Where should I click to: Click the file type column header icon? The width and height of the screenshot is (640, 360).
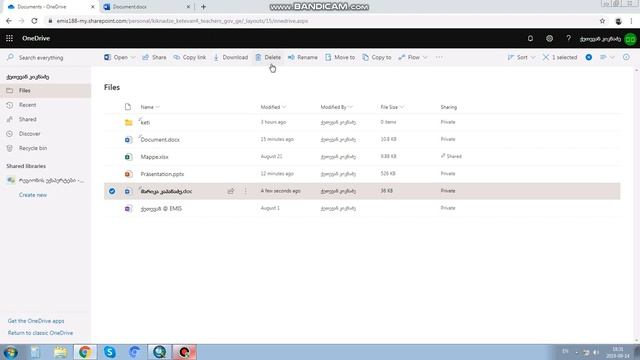click(128, 107)
